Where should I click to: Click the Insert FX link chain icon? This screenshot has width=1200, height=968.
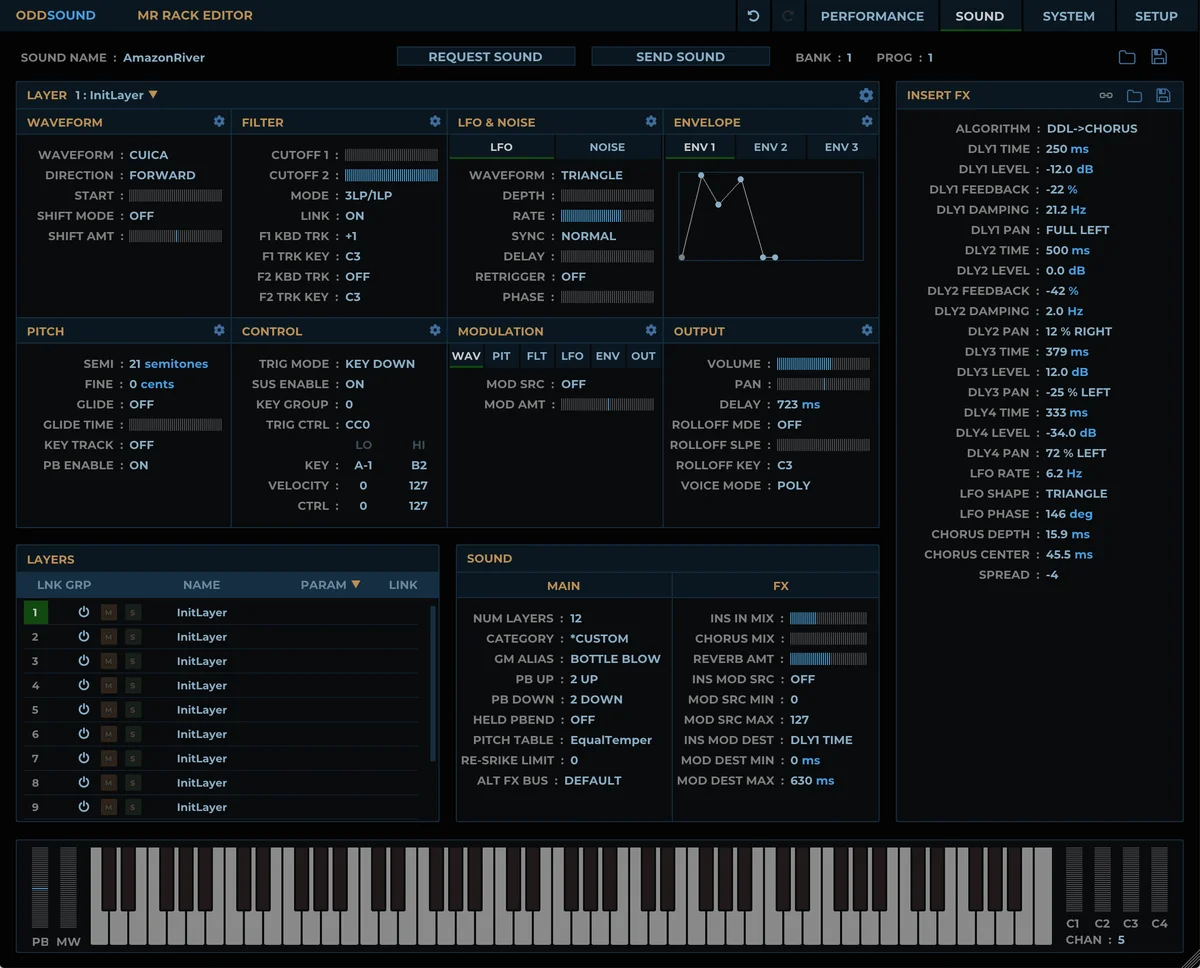click(x=1106, y=95)
